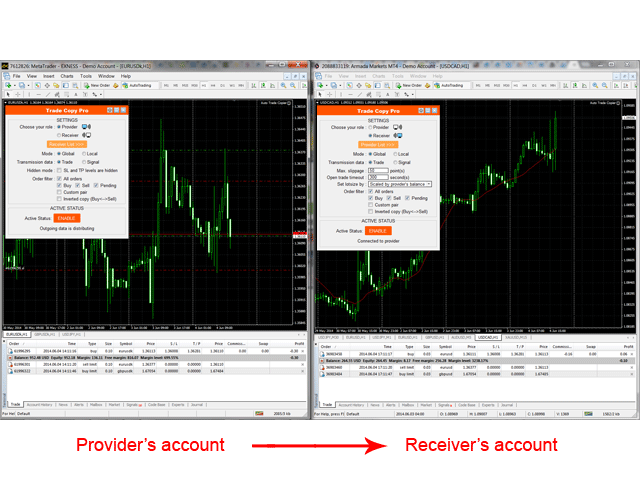Select Provider role radio in left Trade Copy Pro
This screenshot has width=640, height=480.
59,127
